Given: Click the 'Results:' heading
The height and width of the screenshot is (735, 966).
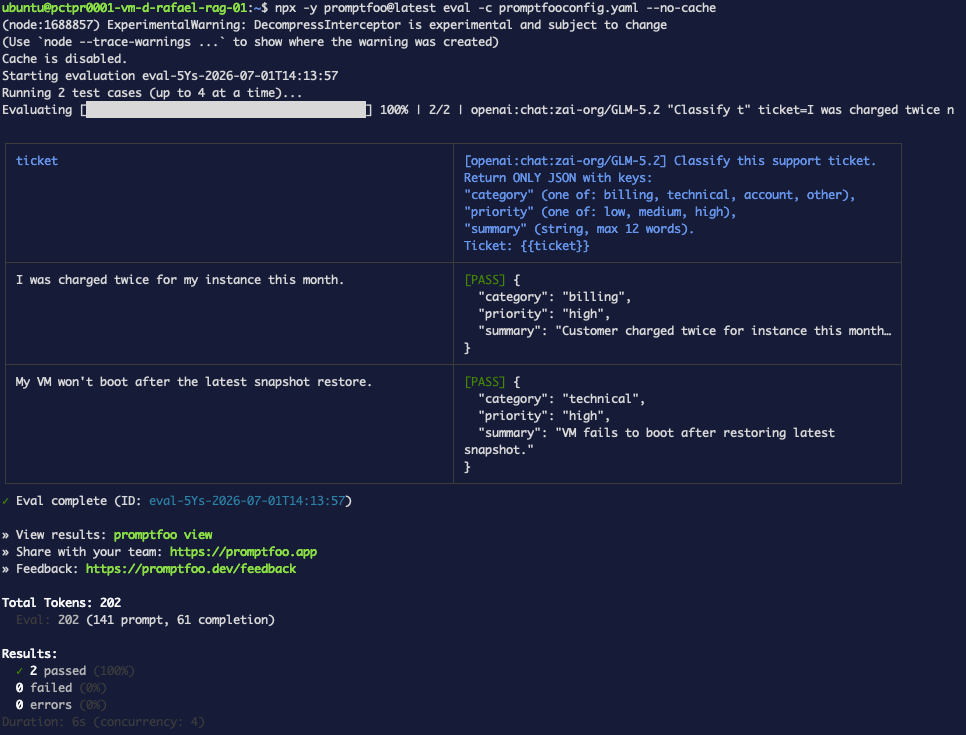Looking at the screenshot, I should tap(29, 654).
